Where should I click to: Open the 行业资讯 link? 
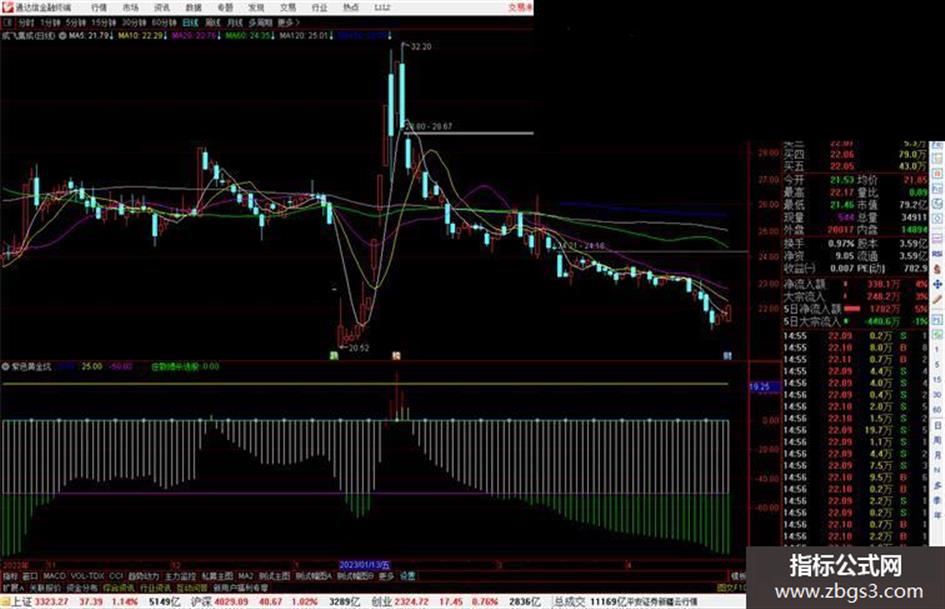(155, 587)
